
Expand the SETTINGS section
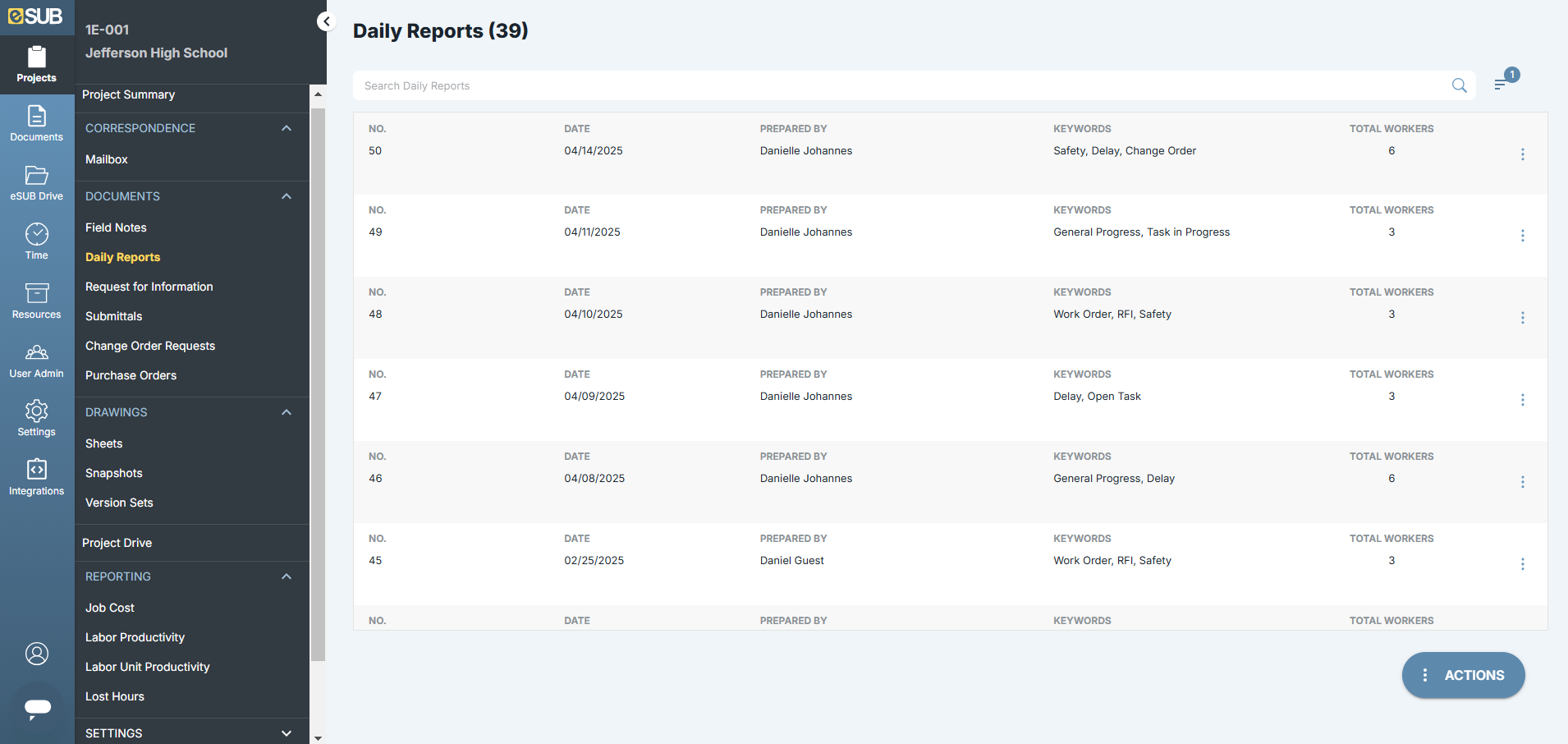pyautogui.click(x=287, y=733)
